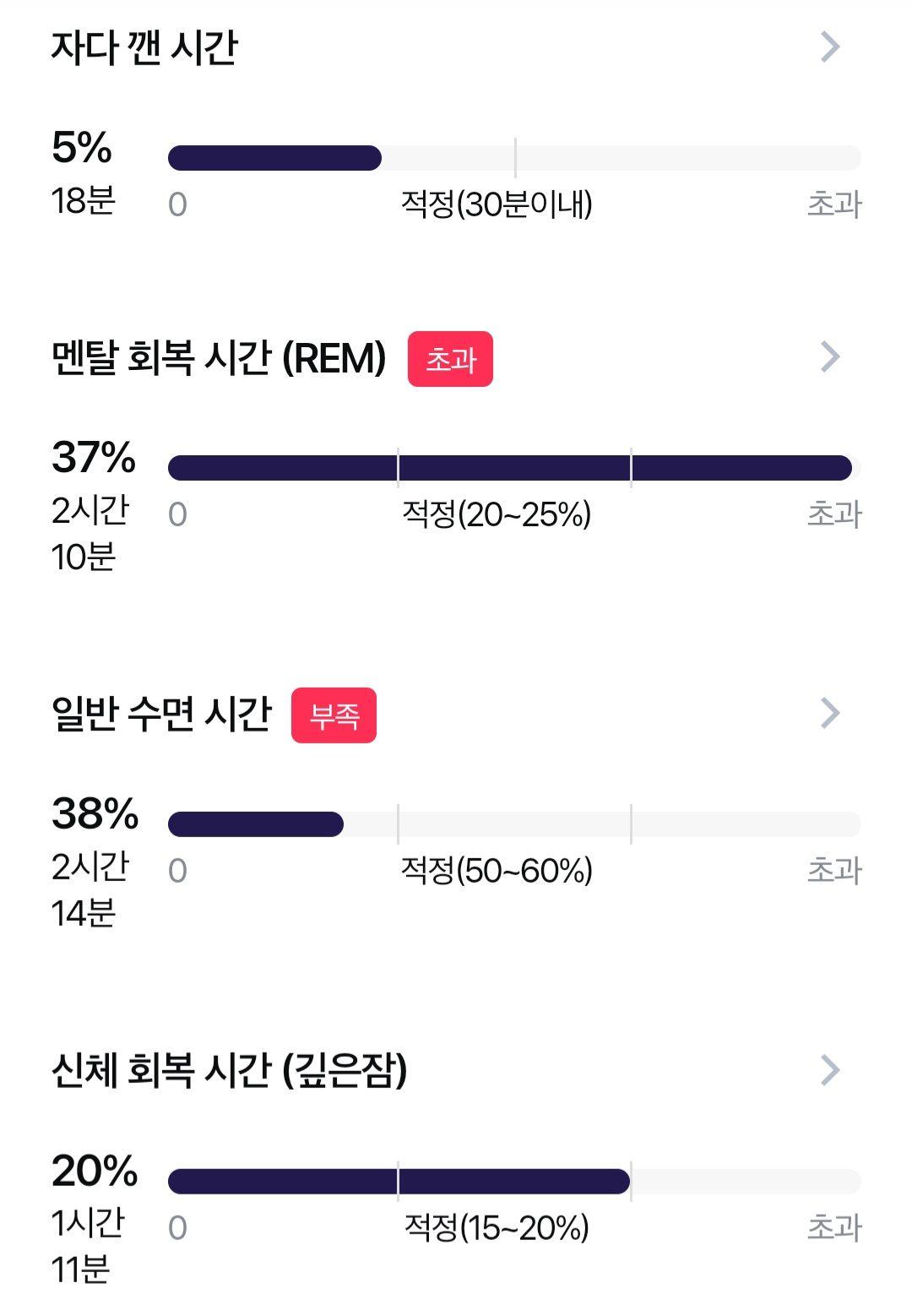
Task: Expand 자다 깬 시간 chevron arrow
Action: 830,47
